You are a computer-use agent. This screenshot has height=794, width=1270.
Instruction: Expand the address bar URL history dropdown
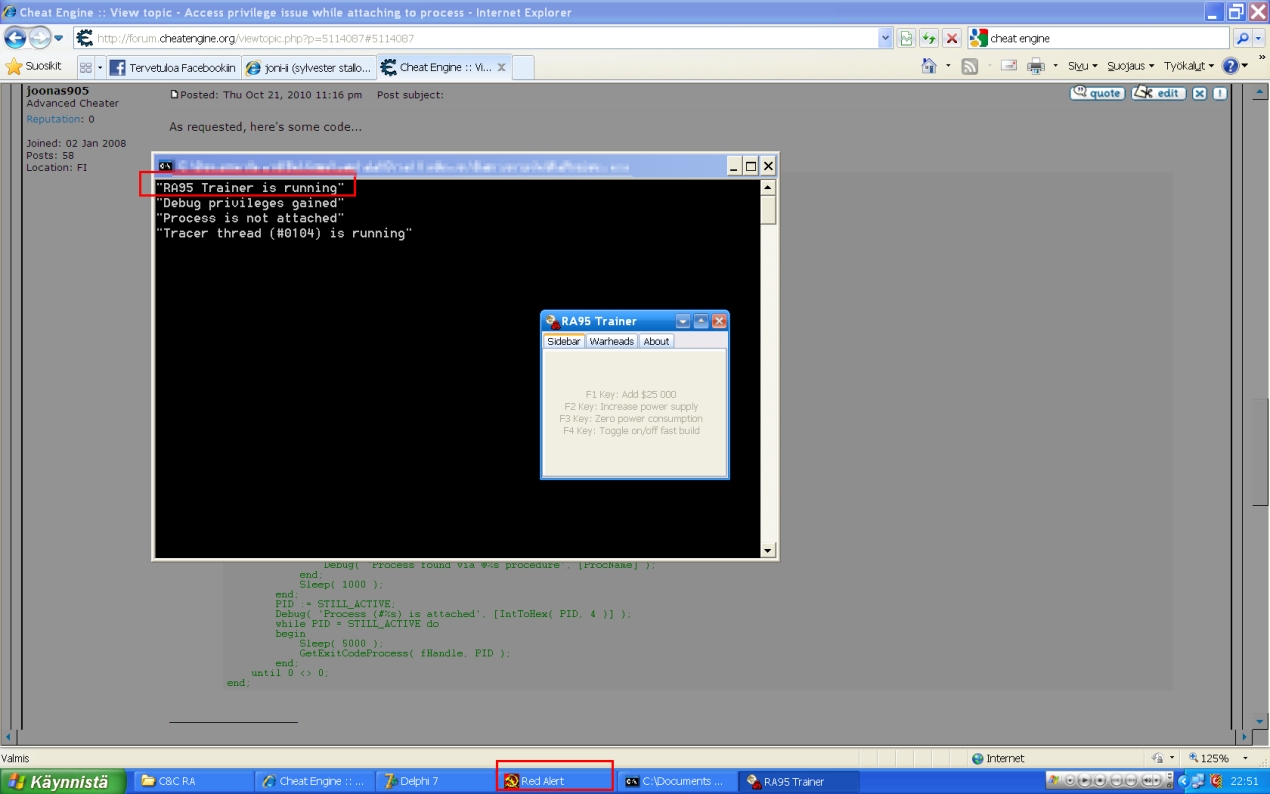coord(885,38)
